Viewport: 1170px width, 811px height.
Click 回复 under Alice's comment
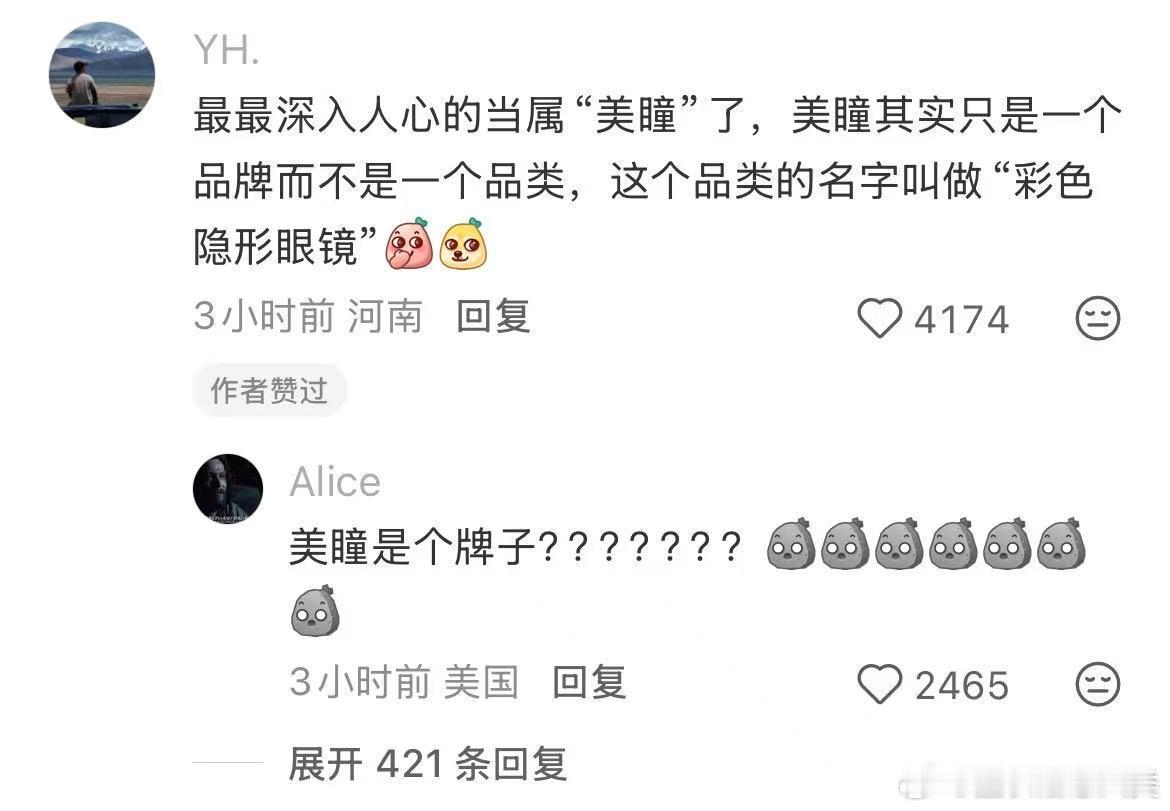click(589, 682)
